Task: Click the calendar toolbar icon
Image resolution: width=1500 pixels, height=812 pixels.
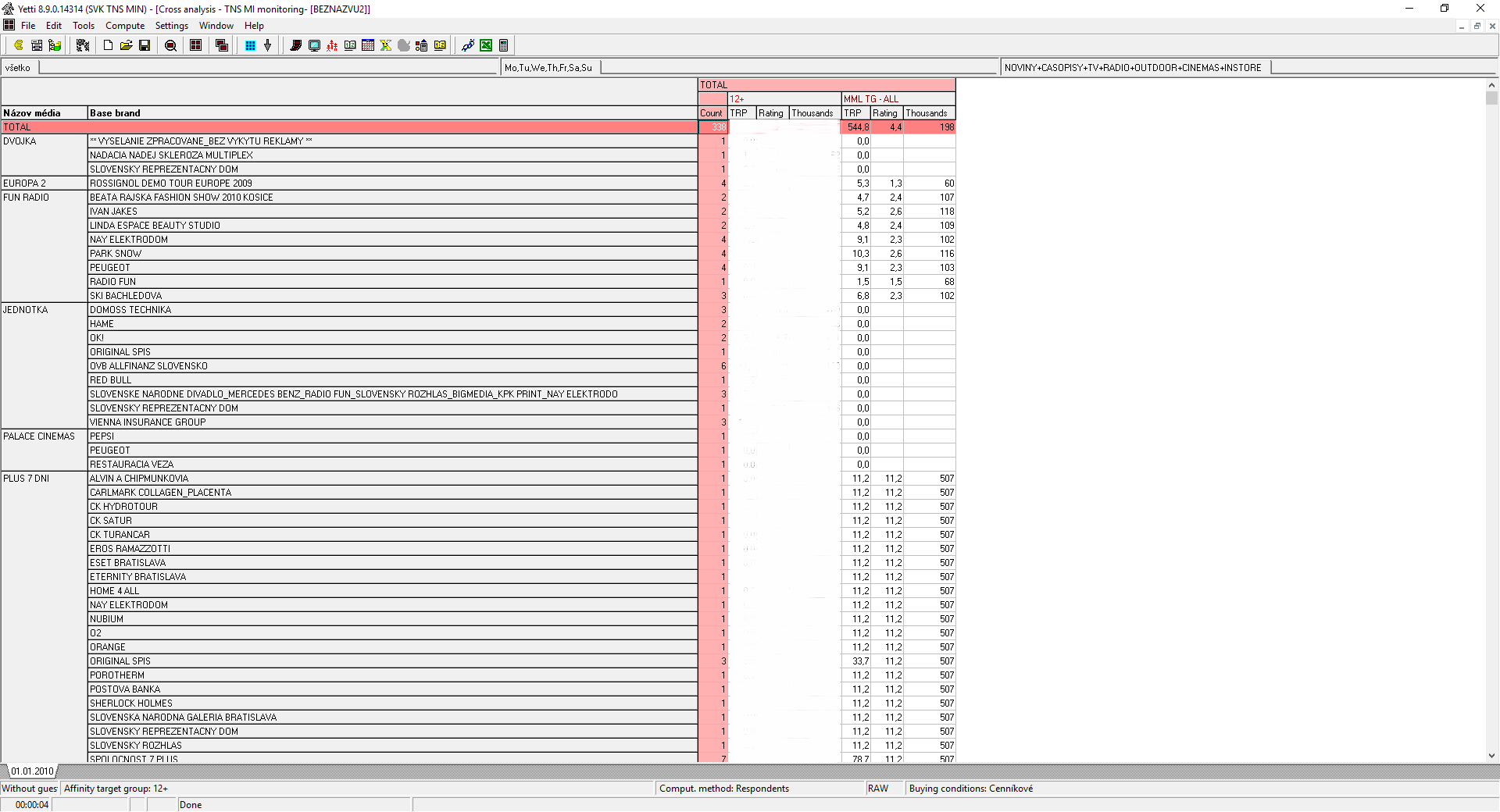Action: point(368,45)
